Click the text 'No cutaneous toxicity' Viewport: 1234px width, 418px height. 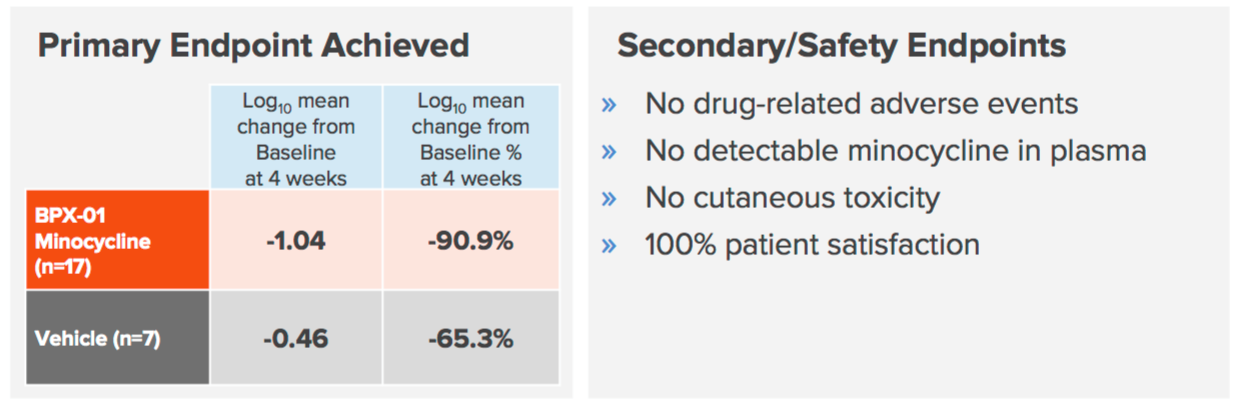click(x=792, y=198)
